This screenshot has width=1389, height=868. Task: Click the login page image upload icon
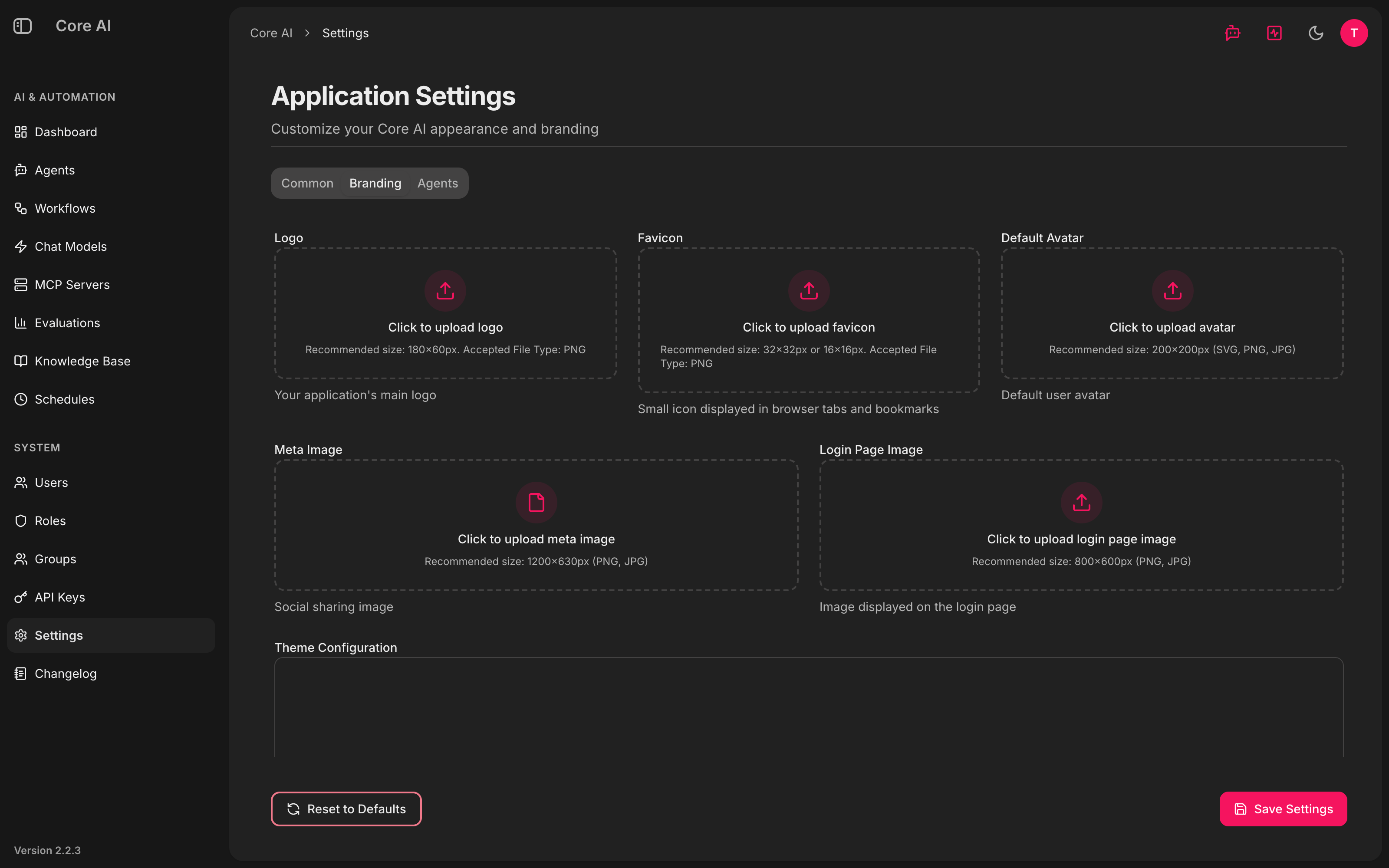click(1081, 502)
